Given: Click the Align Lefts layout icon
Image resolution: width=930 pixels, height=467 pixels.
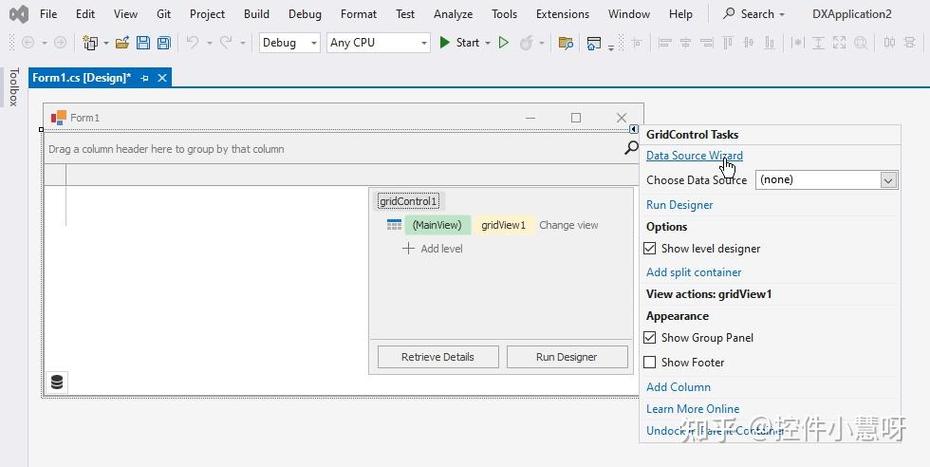Looking at the screenshot, I should 665,43.
